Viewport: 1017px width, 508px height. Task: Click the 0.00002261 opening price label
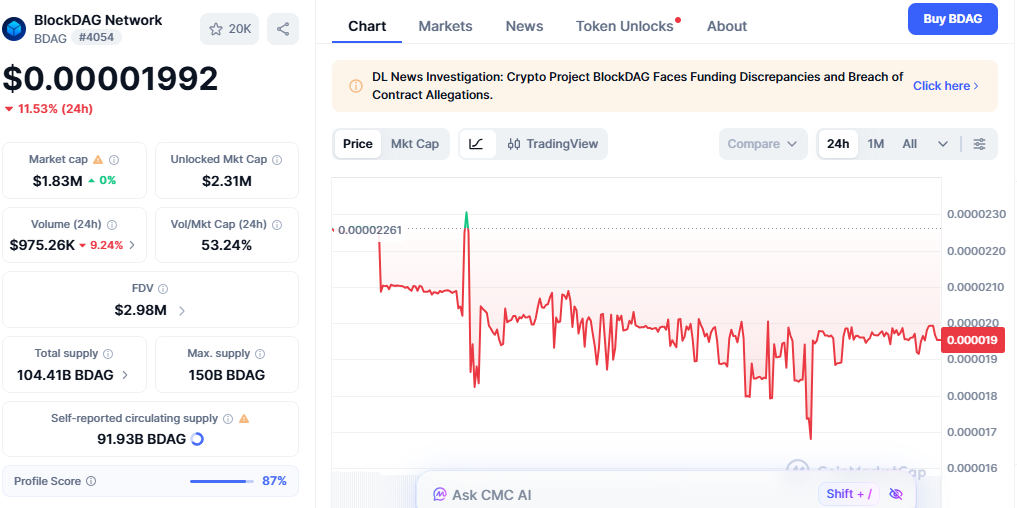[x=370, y=230]
